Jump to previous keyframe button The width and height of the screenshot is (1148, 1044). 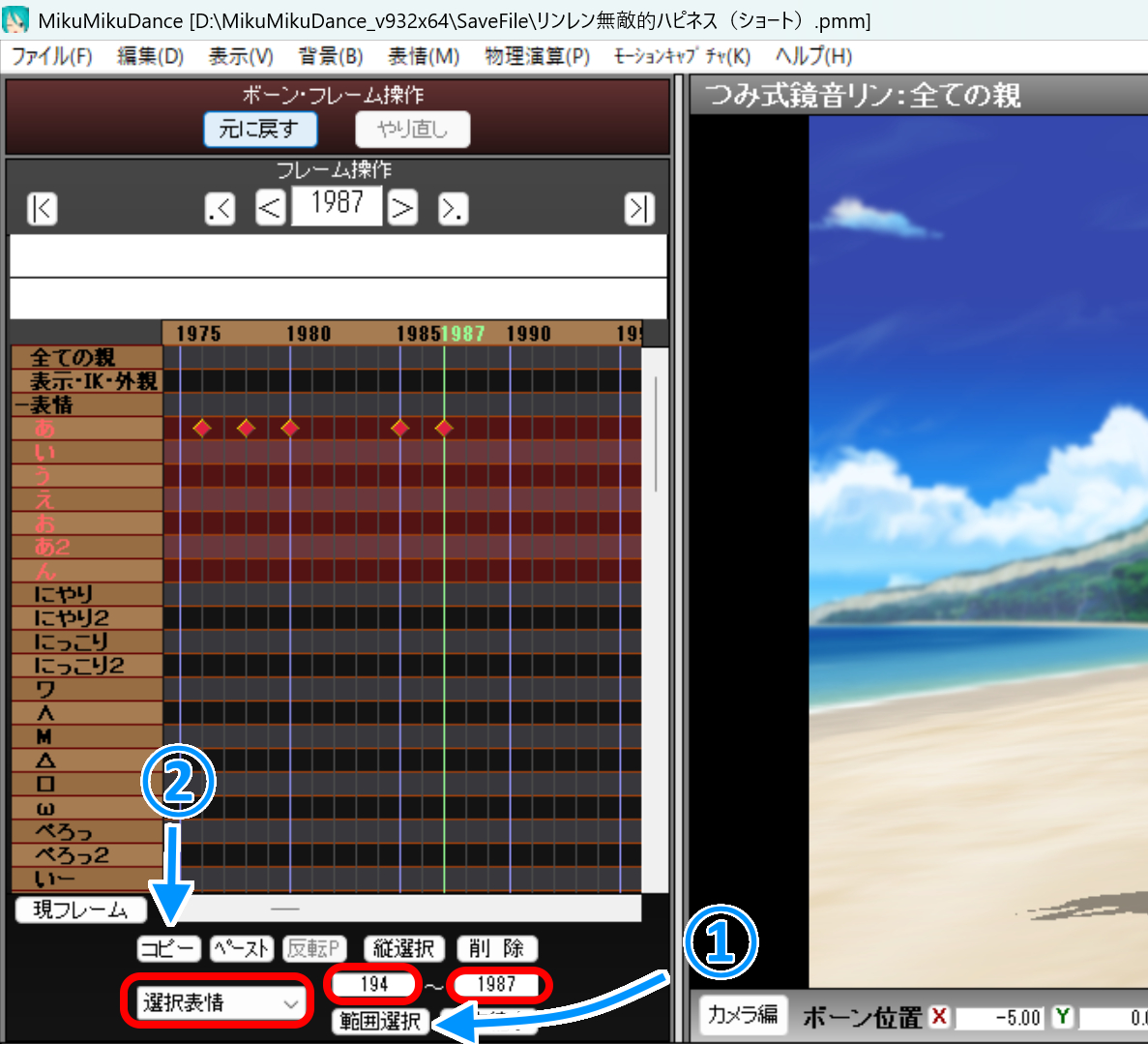point(220,208)
